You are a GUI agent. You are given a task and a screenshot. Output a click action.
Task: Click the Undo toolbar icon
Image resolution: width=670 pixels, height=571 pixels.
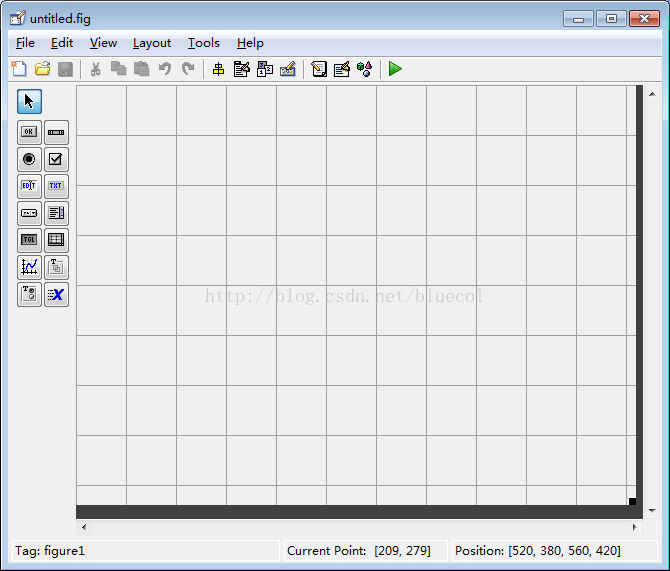point(165,69)
